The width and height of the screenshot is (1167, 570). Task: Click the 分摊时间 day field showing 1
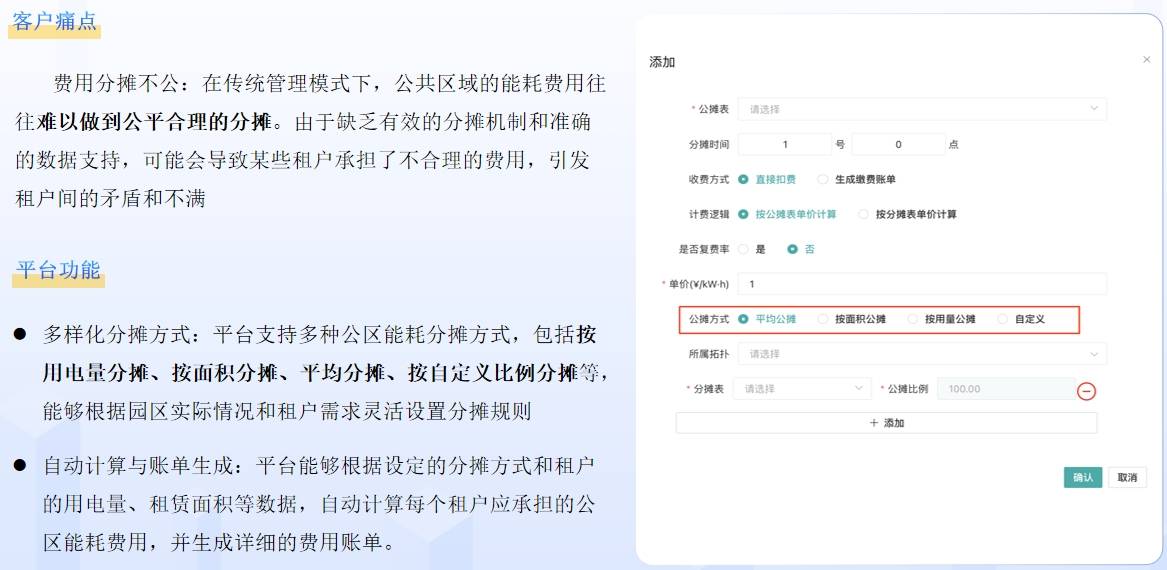tap(784, 144)
